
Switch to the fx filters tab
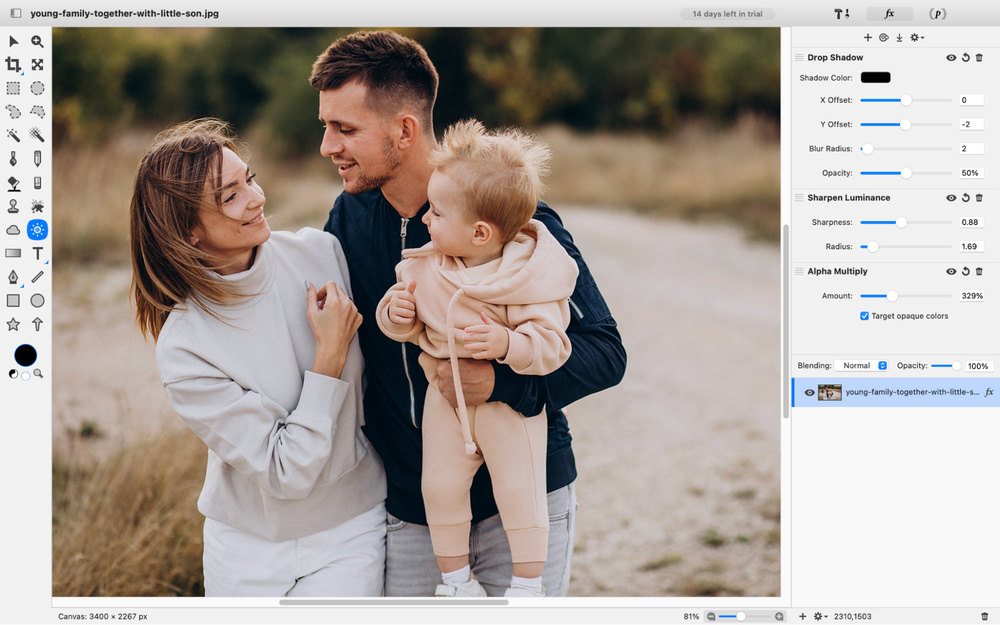click(x=888, y=14)
